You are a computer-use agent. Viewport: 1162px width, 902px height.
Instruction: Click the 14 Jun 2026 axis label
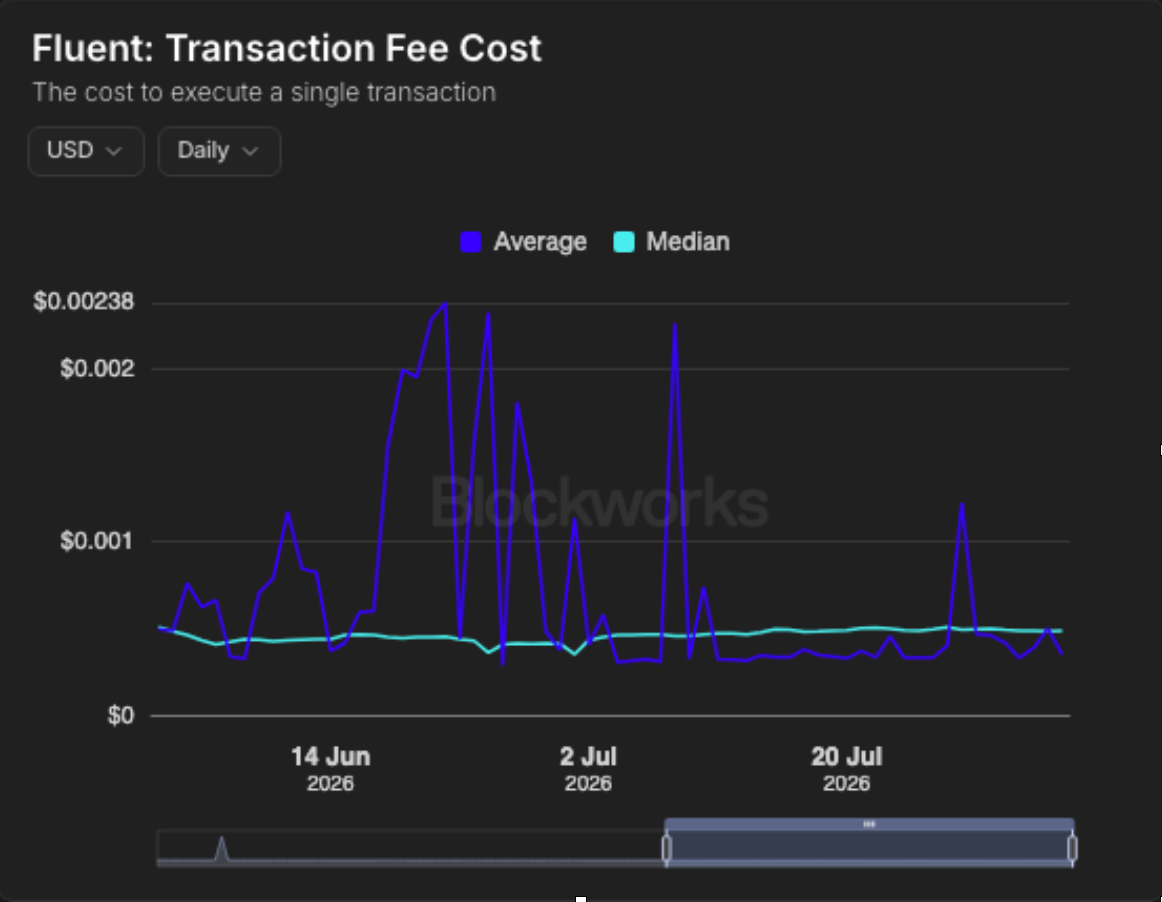(x=331, y=769)
